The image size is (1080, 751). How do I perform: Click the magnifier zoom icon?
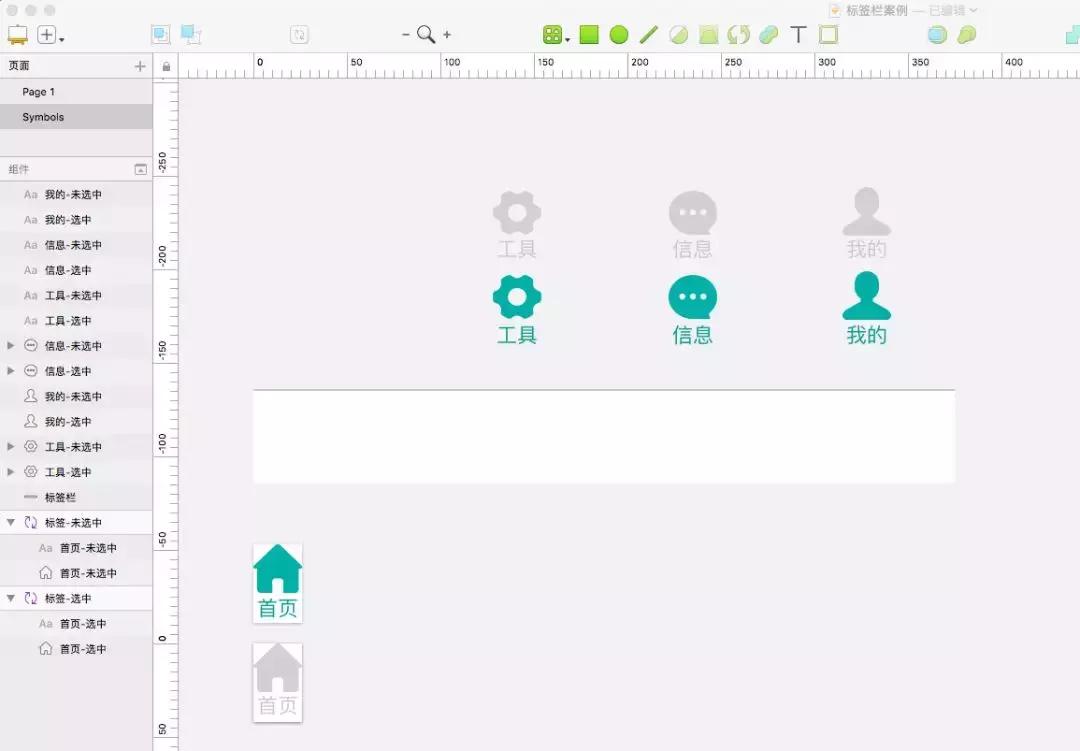[426, 34]
